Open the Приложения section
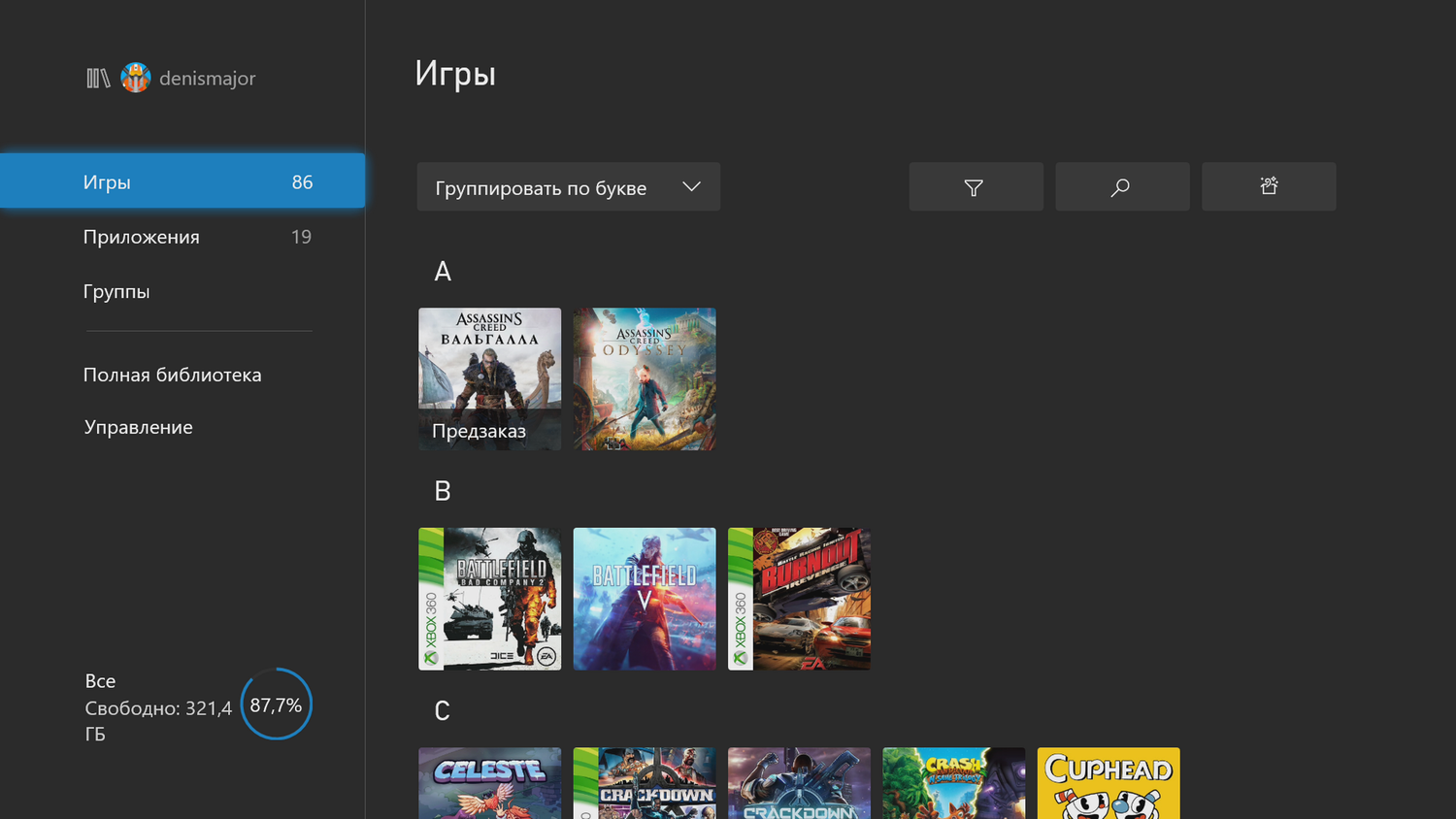Screen dimensions: 1456x819 (x=182, y=237)
